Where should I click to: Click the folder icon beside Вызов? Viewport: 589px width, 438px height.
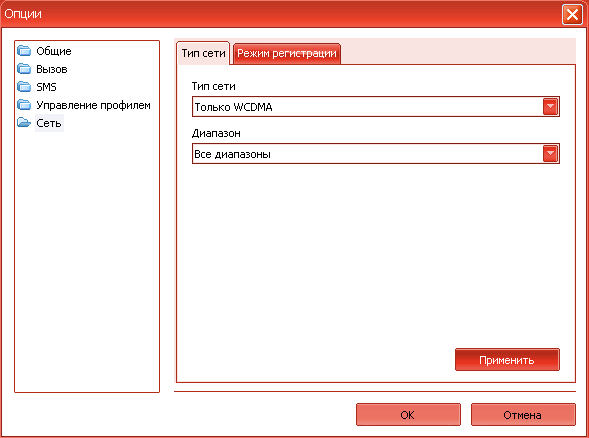pos(24,68)
